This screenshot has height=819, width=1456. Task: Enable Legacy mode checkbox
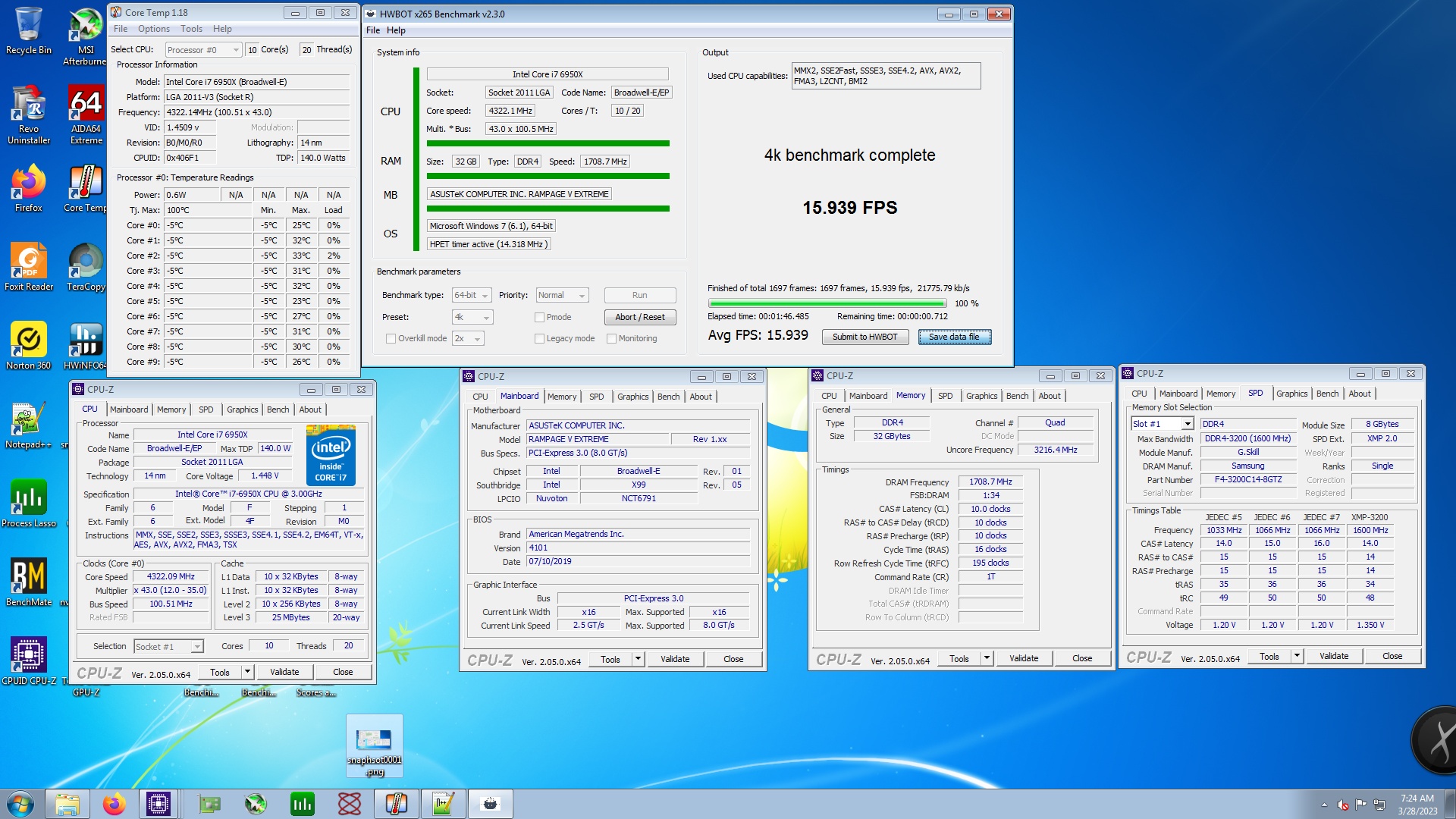tap(539, 339)
